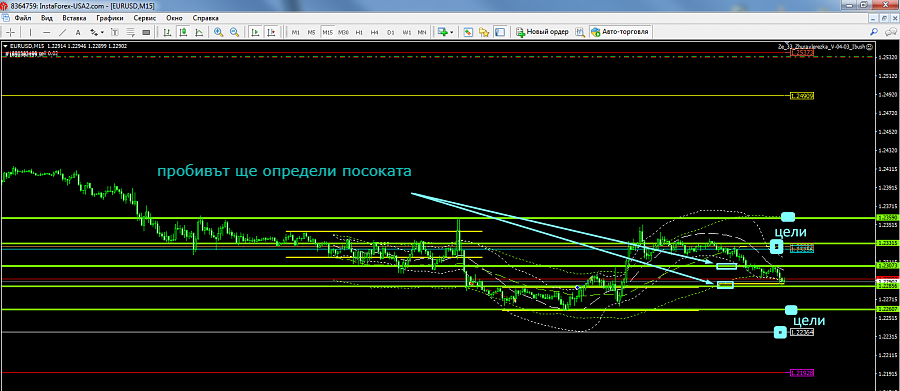Image resolution: width=900 pixels, height=391 pixels.
Task: Zoom in on the chart
Action: (x=219, y=32)
